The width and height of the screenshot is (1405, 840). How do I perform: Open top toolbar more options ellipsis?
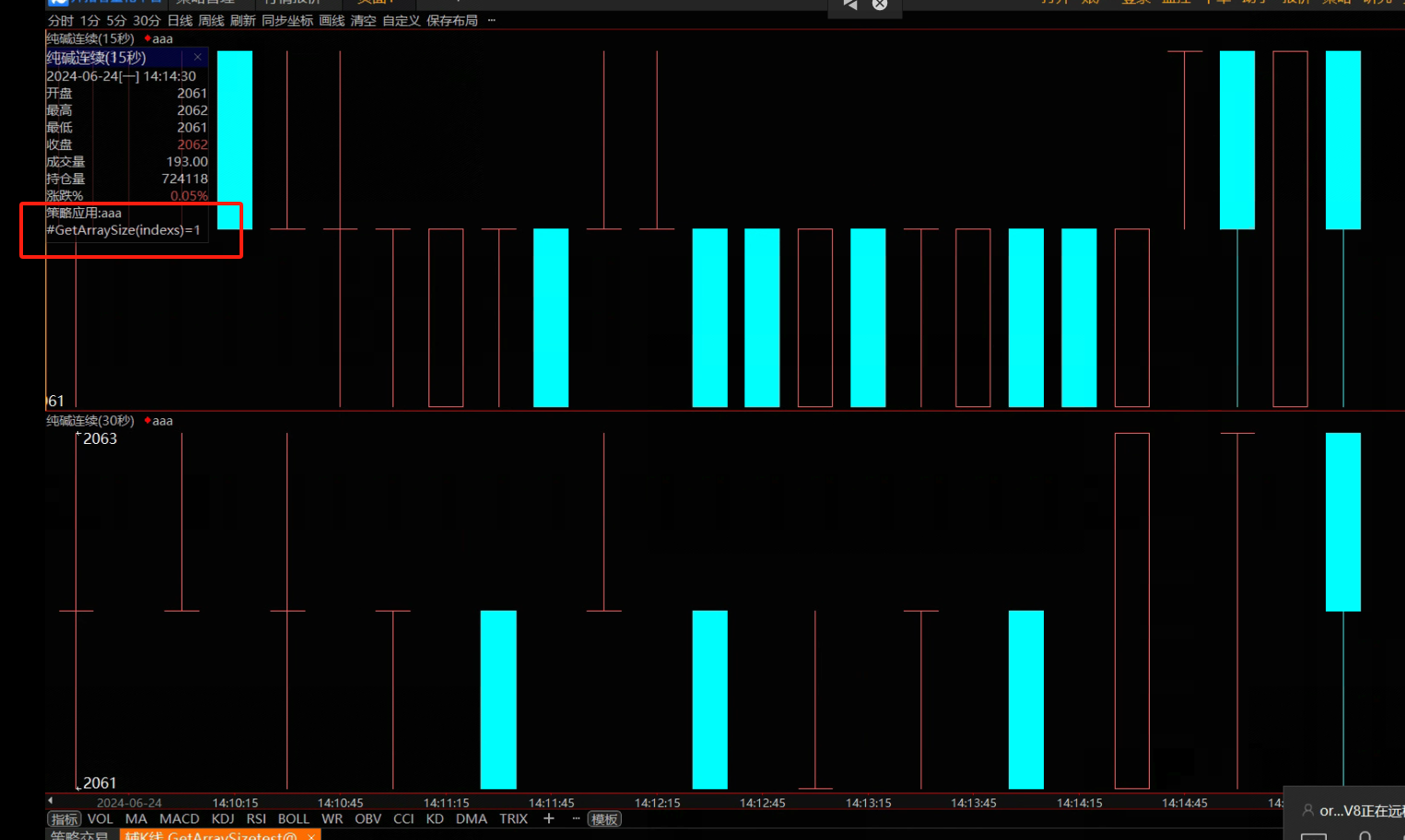coord(491,20)
